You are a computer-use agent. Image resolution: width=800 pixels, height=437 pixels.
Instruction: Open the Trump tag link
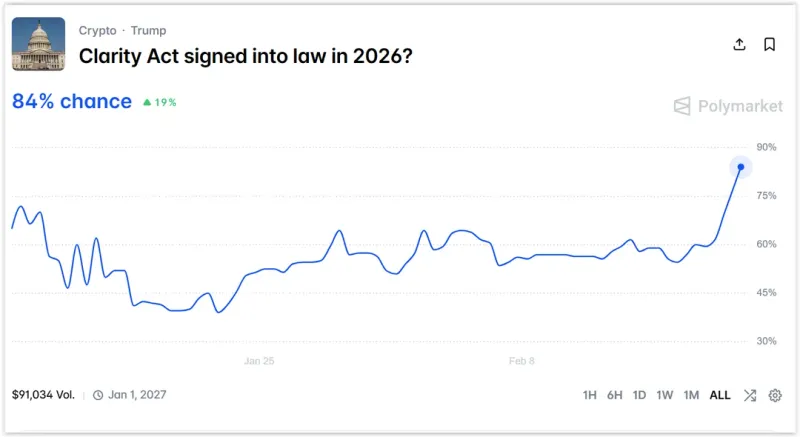point(148,31)
